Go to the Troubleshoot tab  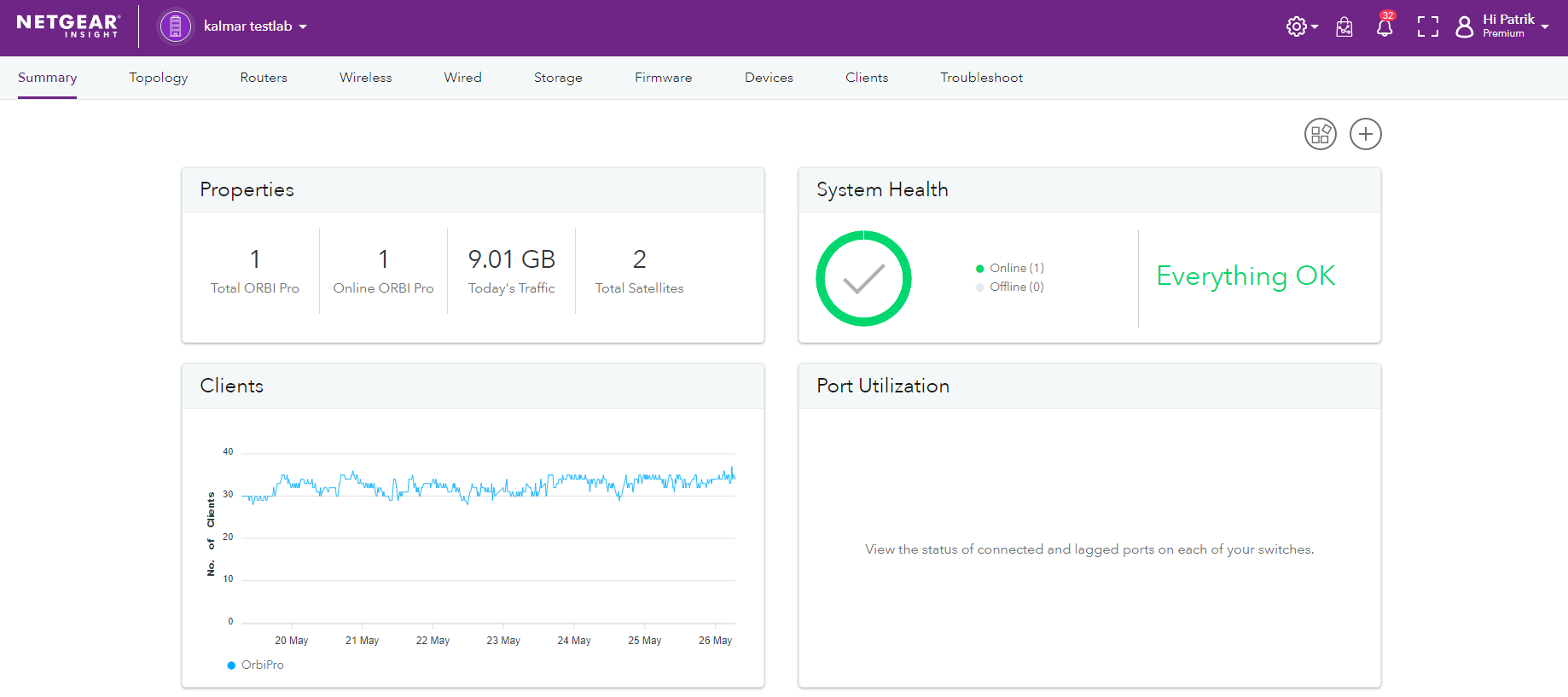[981, 78]
